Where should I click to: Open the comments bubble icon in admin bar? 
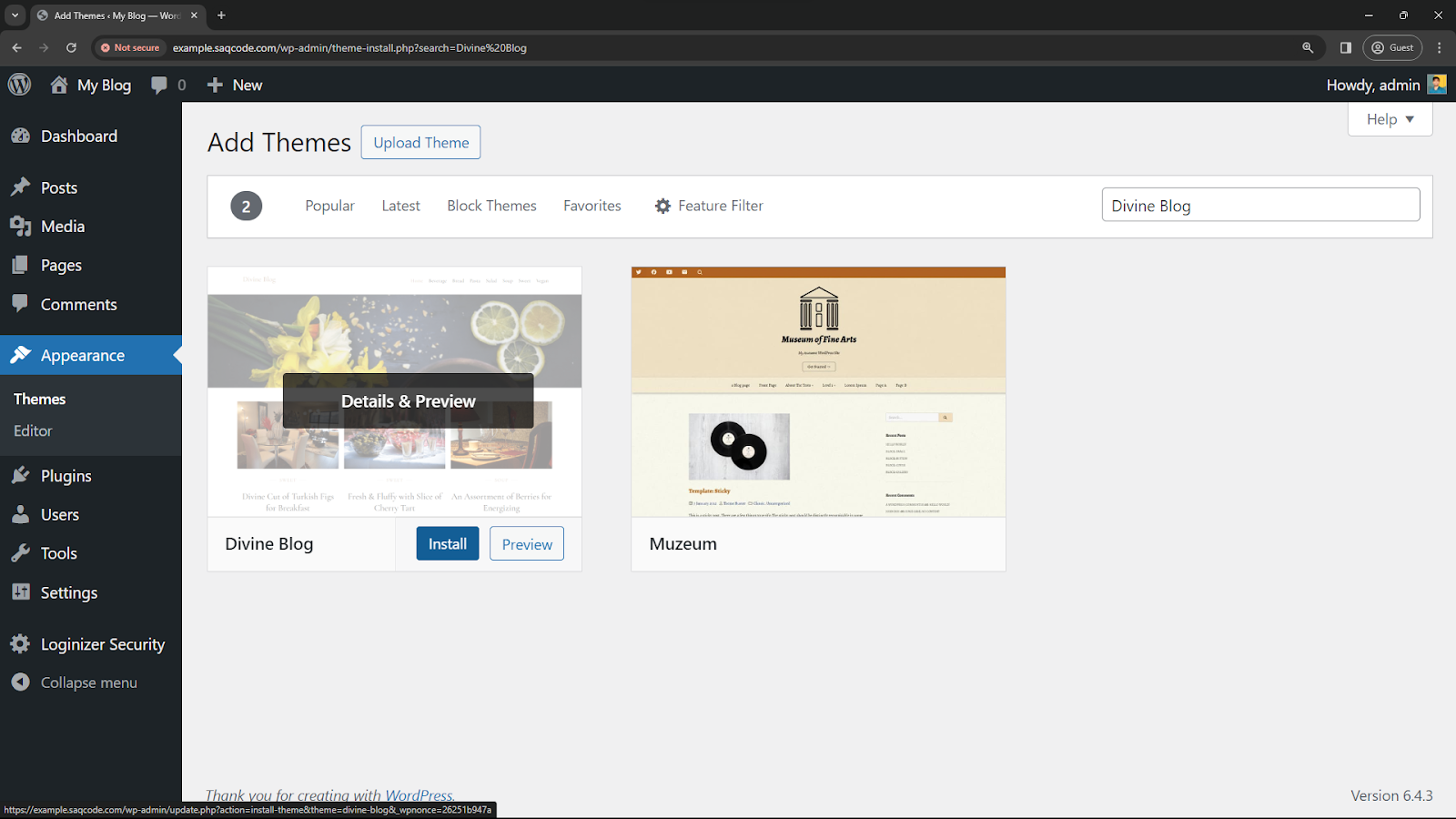tap(159, 85)
